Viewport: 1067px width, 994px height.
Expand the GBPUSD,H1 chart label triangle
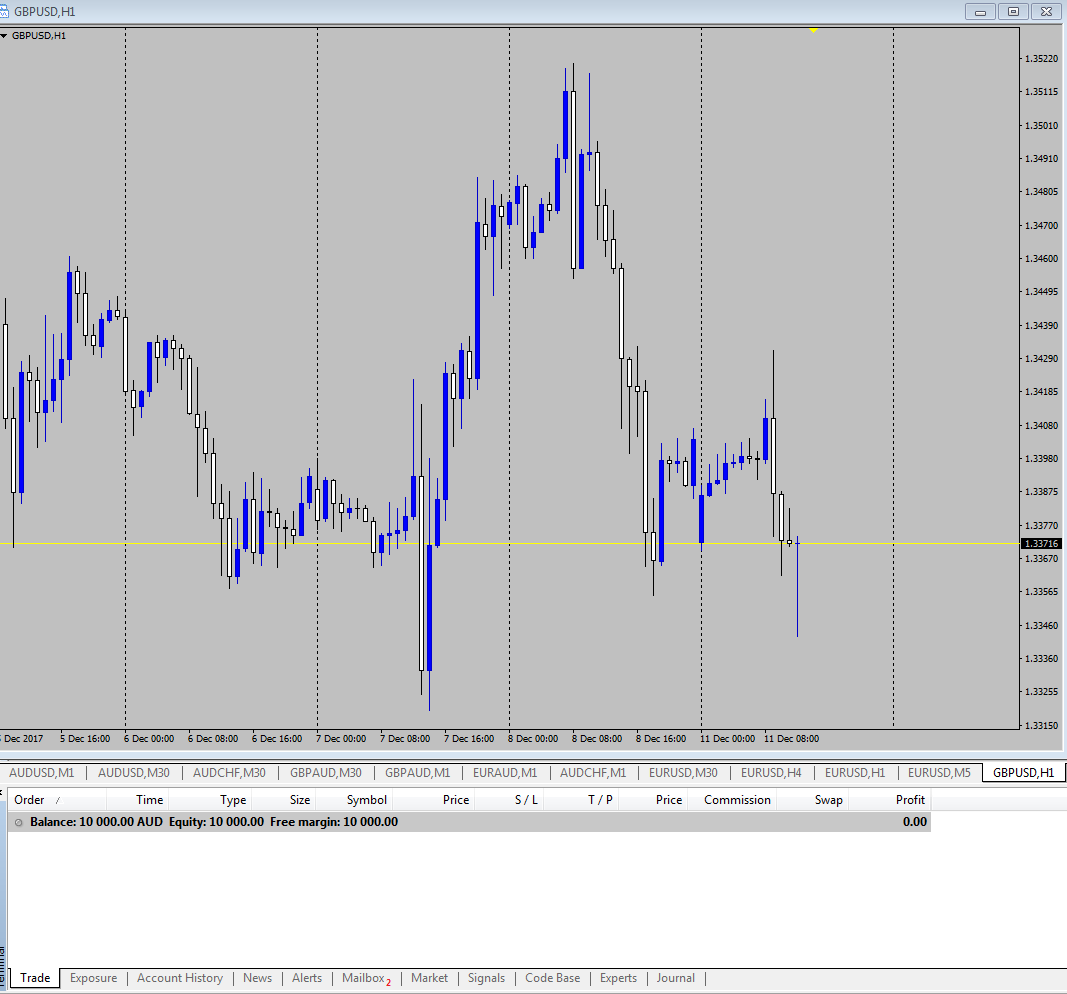[x=4, y=36]
